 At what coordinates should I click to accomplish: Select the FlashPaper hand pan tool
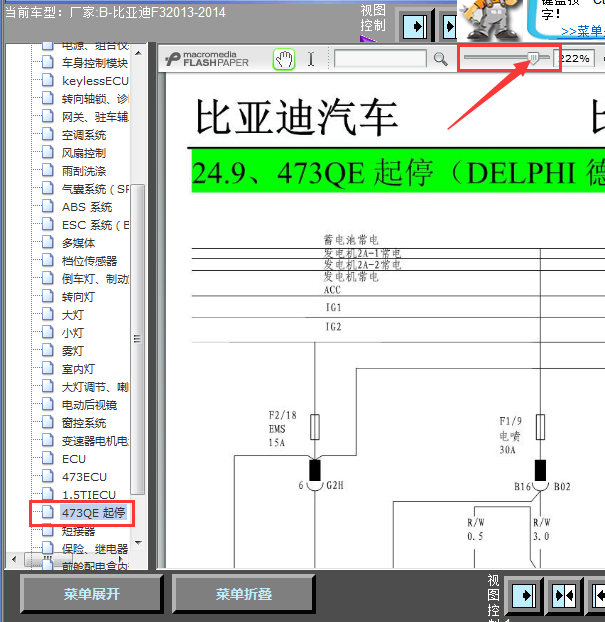tap(284, 60)
